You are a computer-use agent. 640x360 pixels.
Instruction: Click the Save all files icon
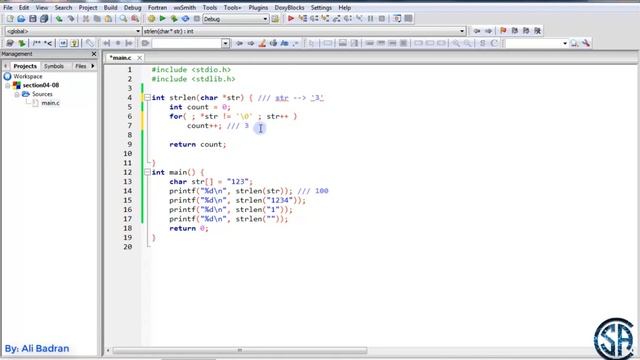[44, 19]
